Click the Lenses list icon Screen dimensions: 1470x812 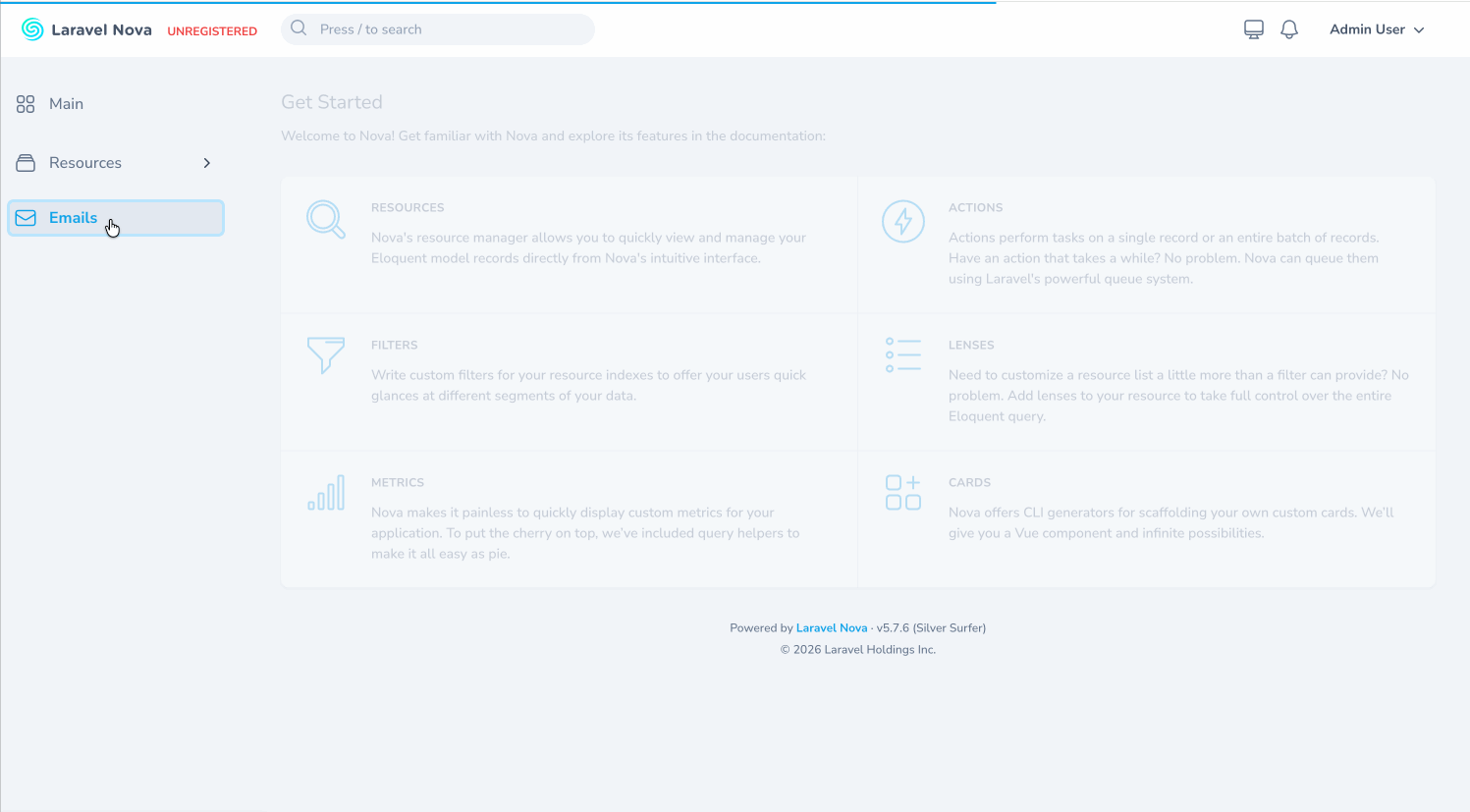point(902,354)
